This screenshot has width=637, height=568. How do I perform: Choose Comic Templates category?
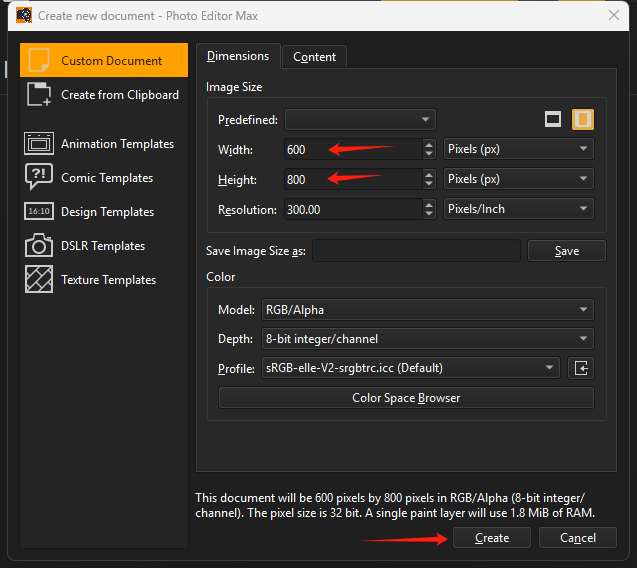coord(104,178)
